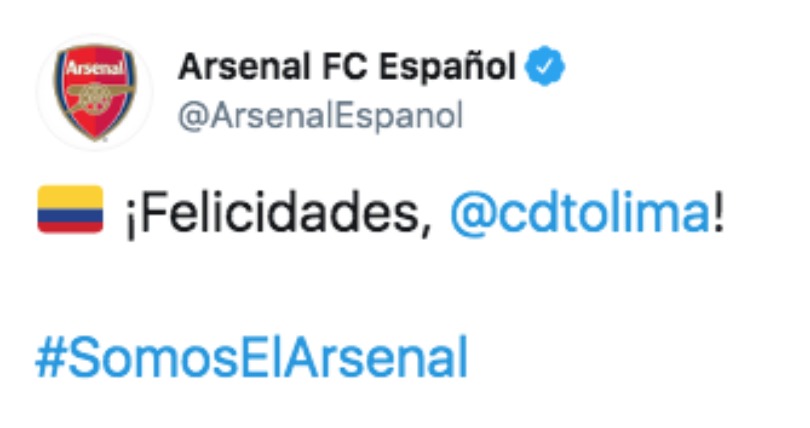Click the @ArsenalEspanol handle
This screenshot has height=428, width=810.
(x=320, y=116)
